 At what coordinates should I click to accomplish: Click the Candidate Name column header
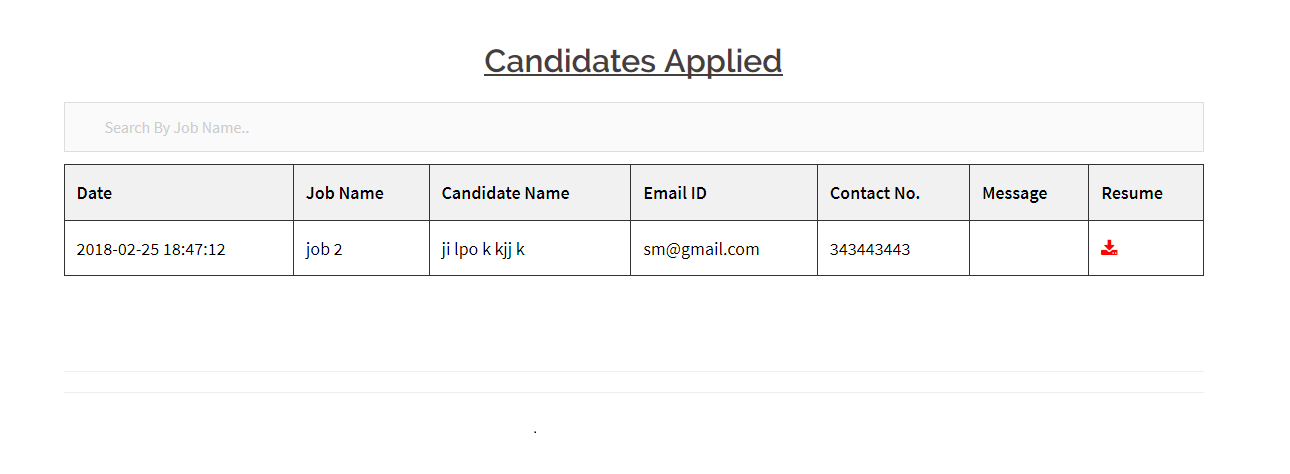[505, 193]
